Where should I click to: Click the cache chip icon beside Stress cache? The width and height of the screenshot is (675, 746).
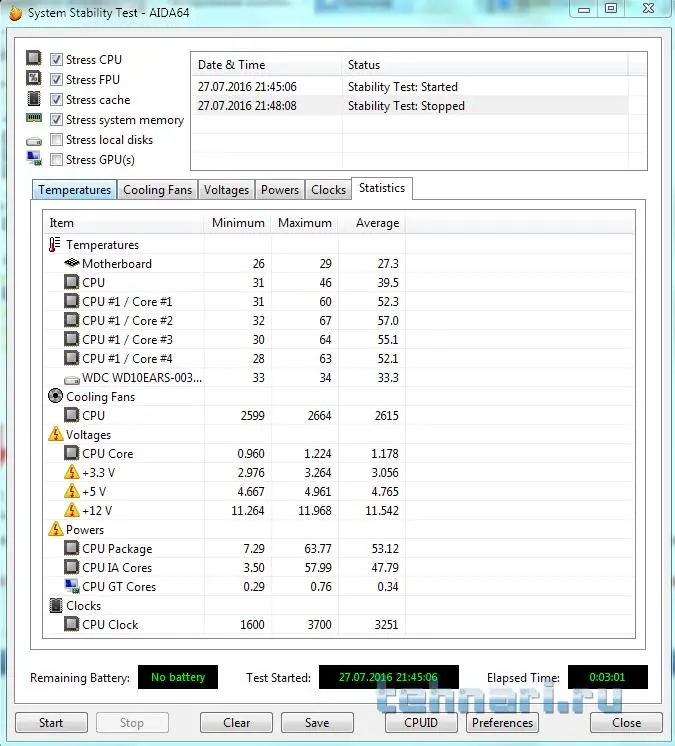click(34, 98)
